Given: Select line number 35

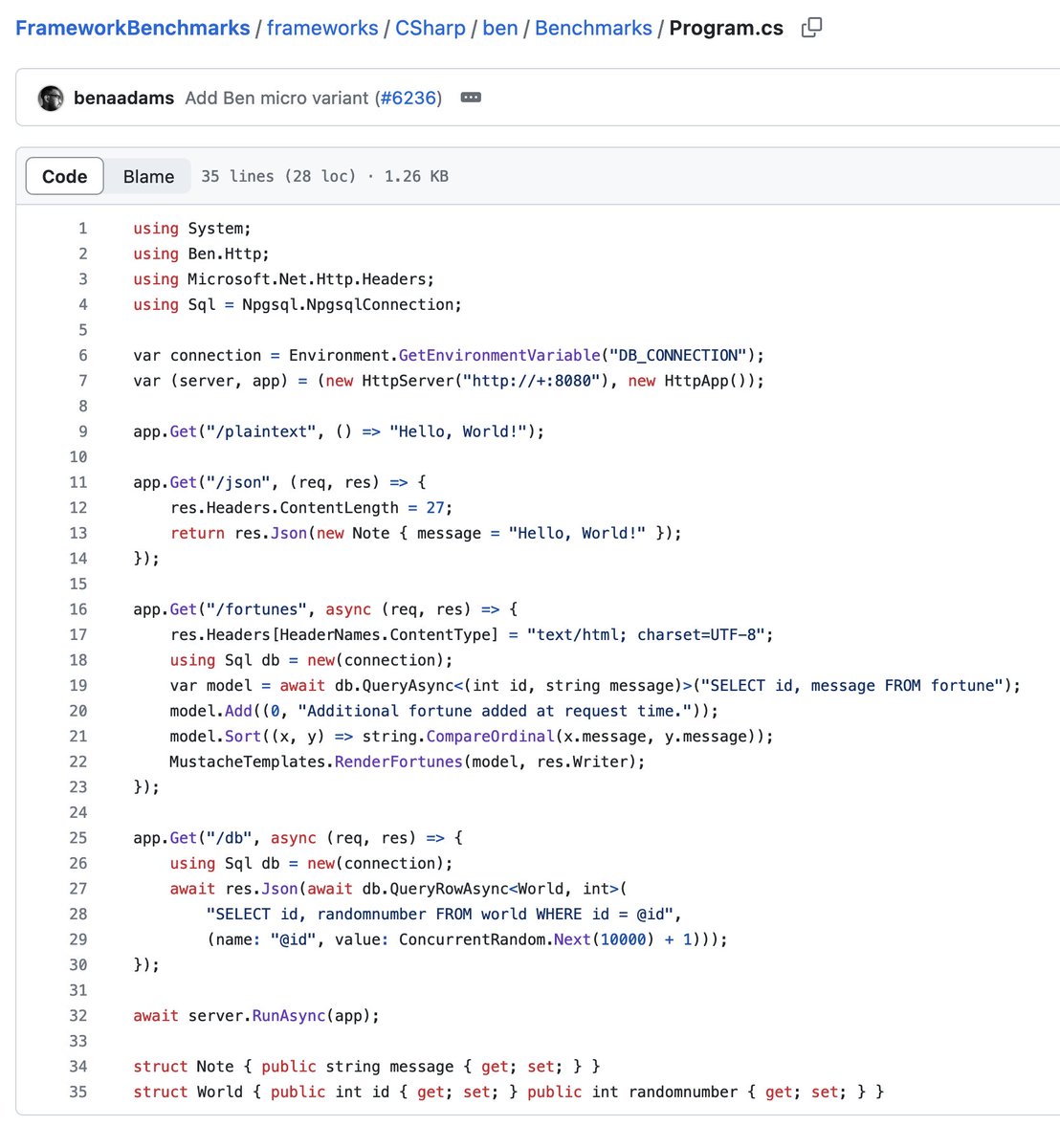Looking at the screenshot, I should click(x=78, y=1092).
